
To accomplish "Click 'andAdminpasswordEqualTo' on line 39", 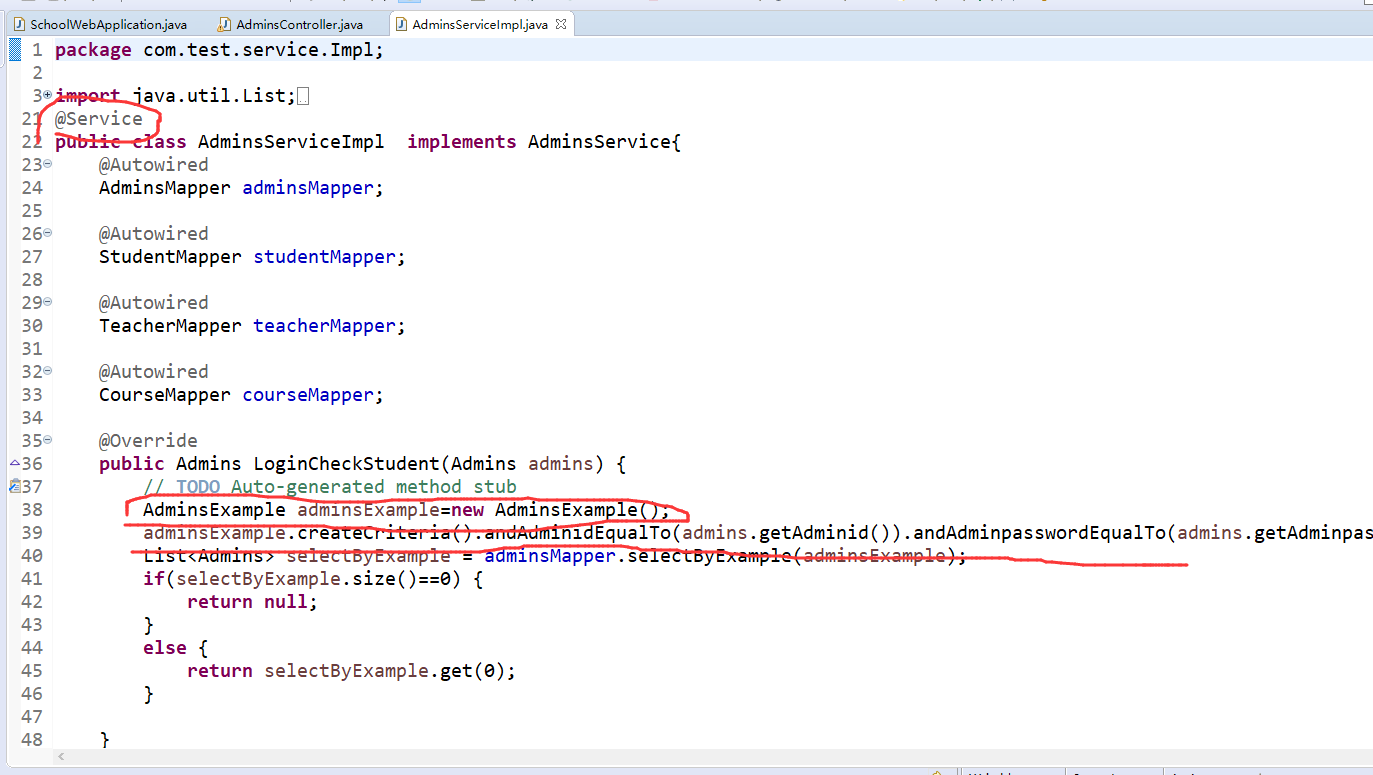I will point(1039,533).
